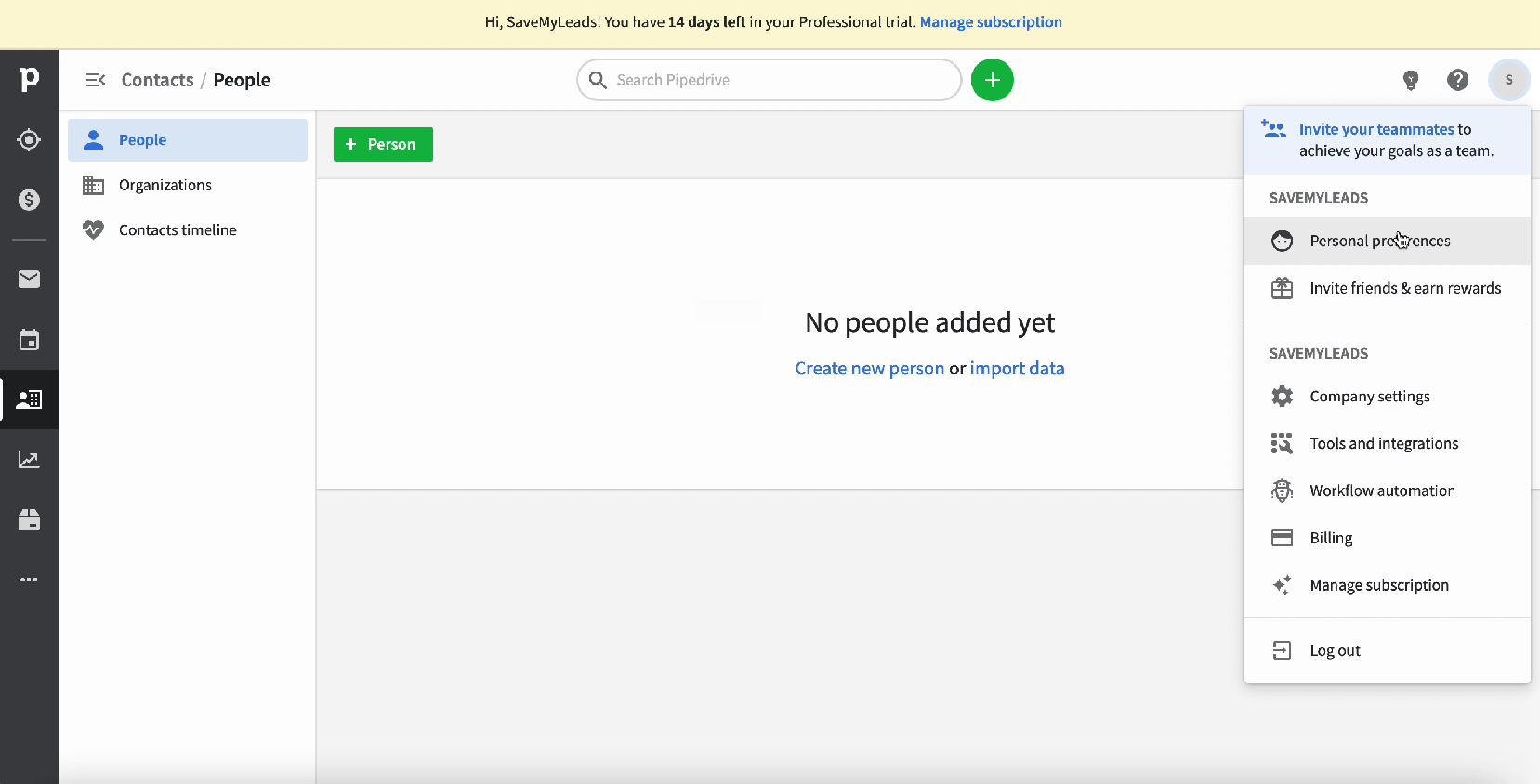This screenshot has height=784, width=1540.
Task: Click Invite your teammates link
Action: (x=1376, y=129)
